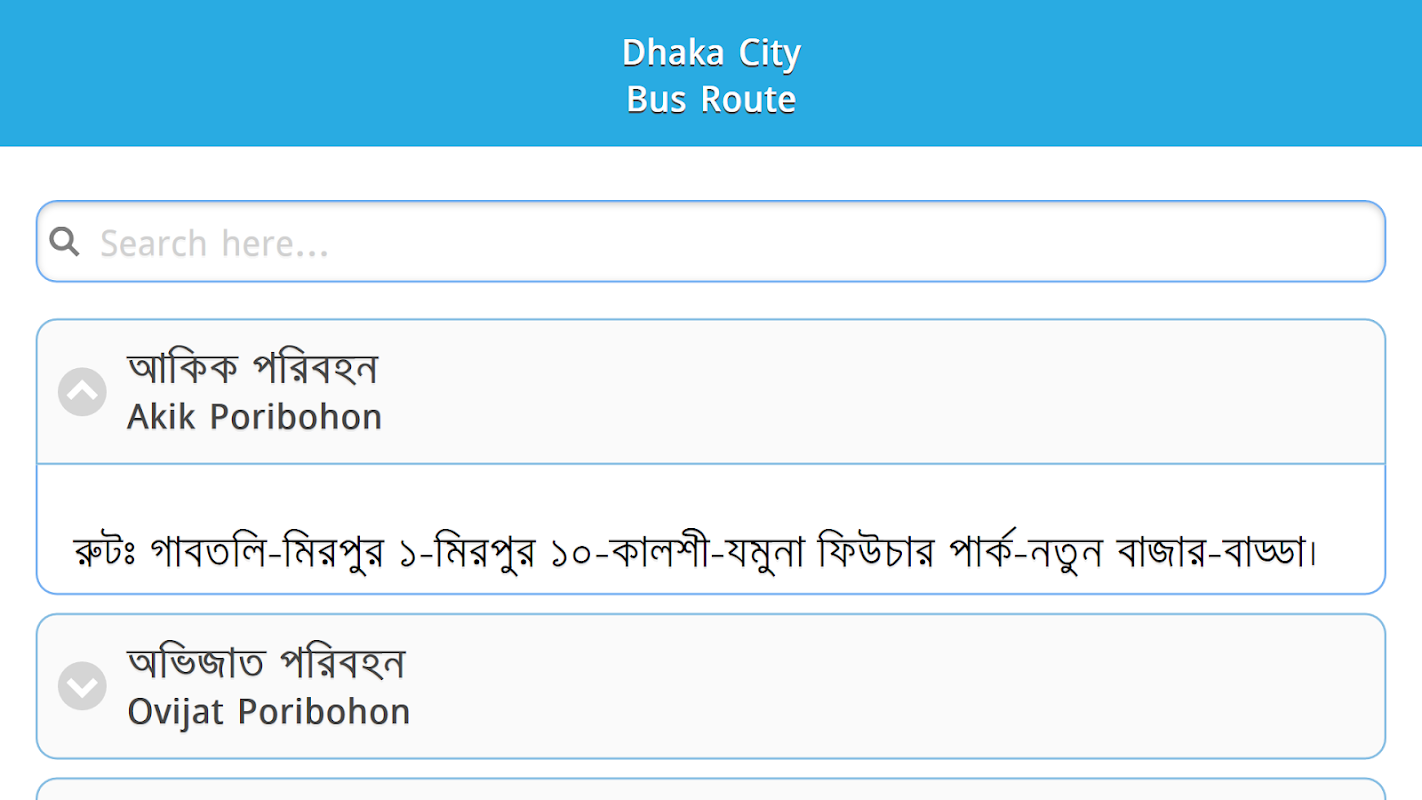Click empty space in the Akik Poribohon header row
Viewport: 1422px width, 800px height.
click(900, 391)
